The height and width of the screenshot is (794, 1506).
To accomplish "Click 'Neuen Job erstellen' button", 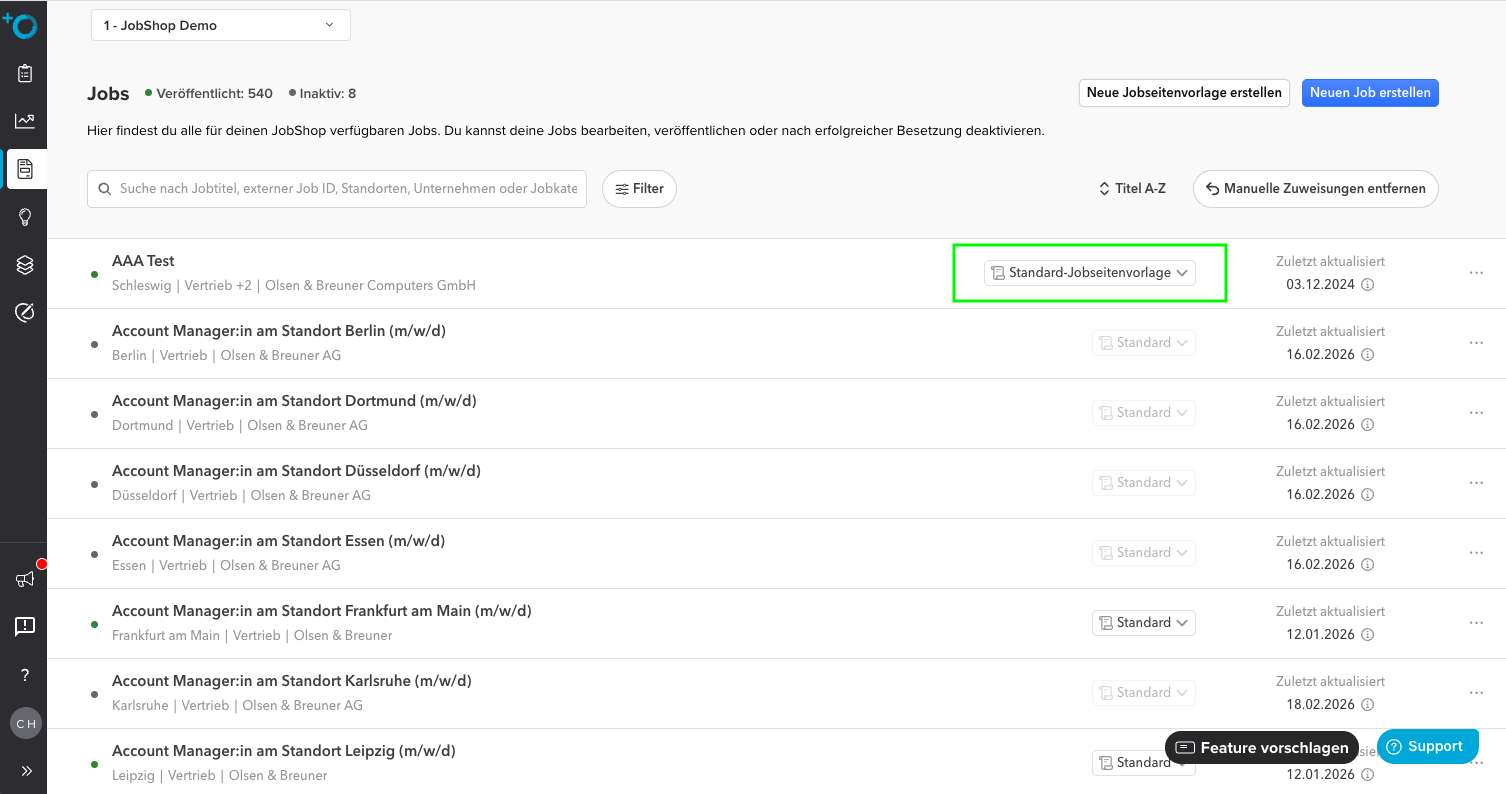I will pyautogui.click(x=1369, y=93).
